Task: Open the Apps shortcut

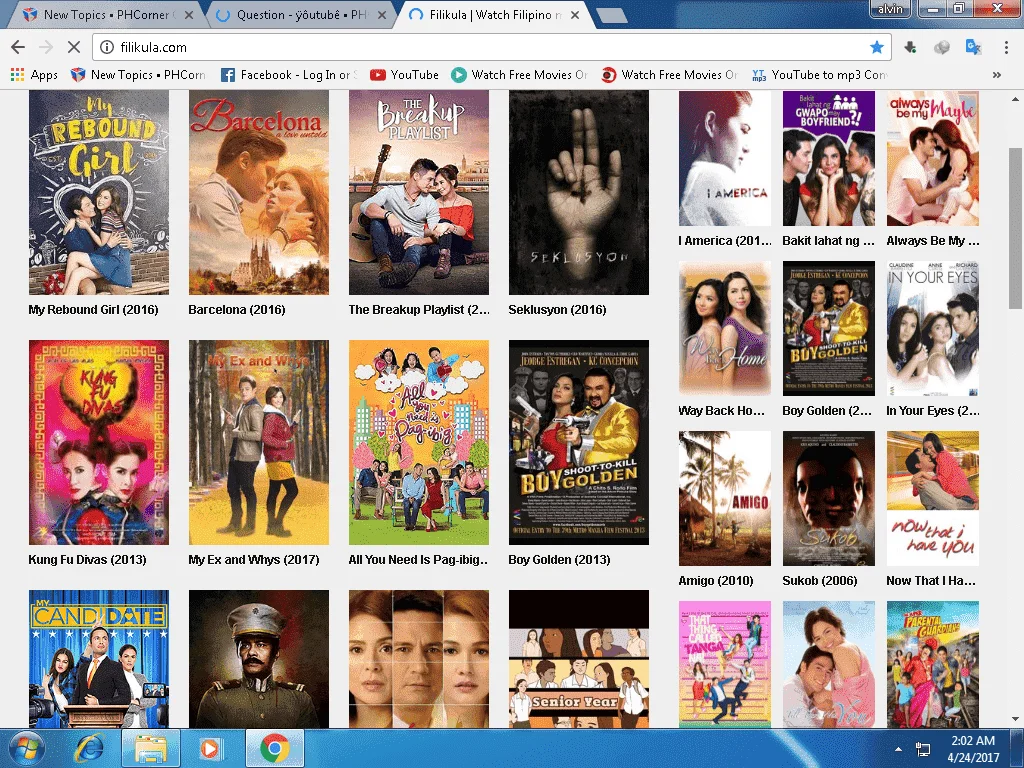Action: (34, 75)
